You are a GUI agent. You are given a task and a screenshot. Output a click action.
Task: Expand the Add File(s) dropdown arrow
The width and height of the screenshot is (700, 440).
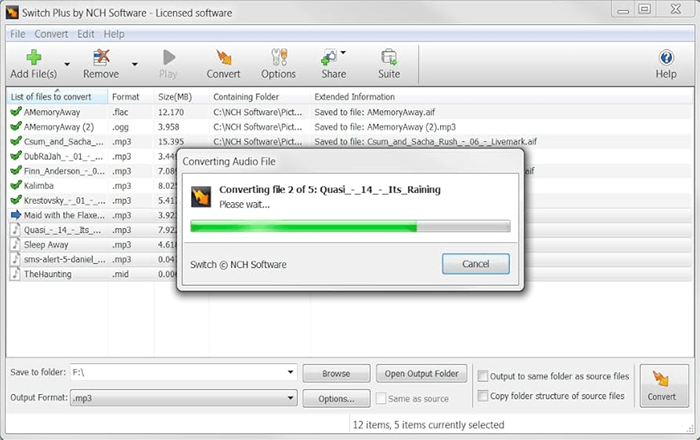point(67,65)
